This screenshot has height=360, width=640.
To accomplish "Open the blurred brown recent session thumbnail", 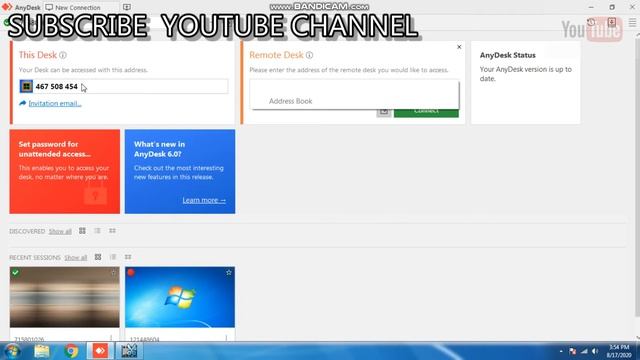I will click(x=65, y=297).
